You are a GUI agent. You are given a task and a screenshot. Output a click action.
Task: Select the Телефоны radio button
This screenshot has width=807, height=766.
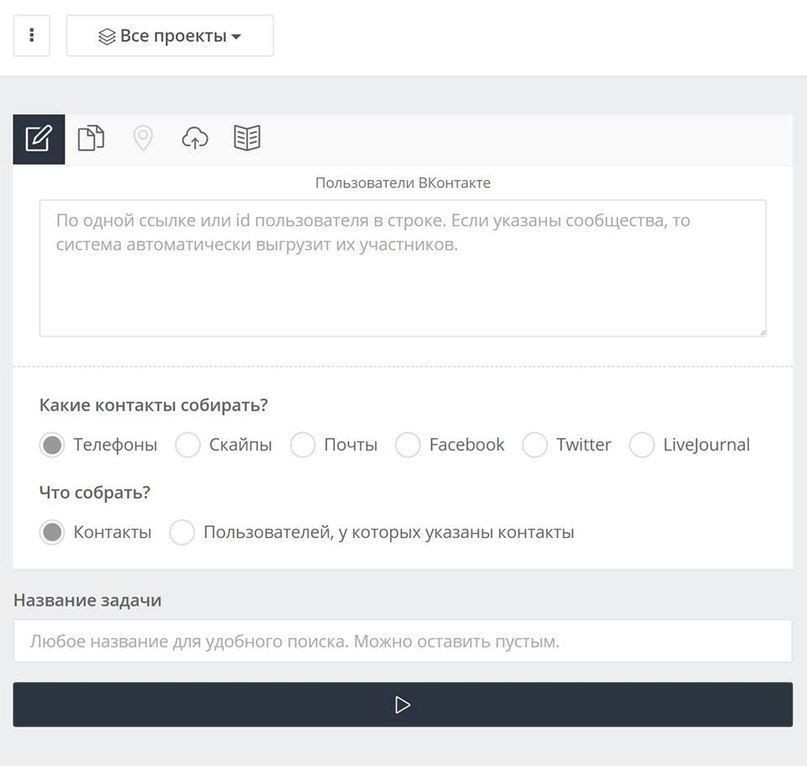point(52,445)
